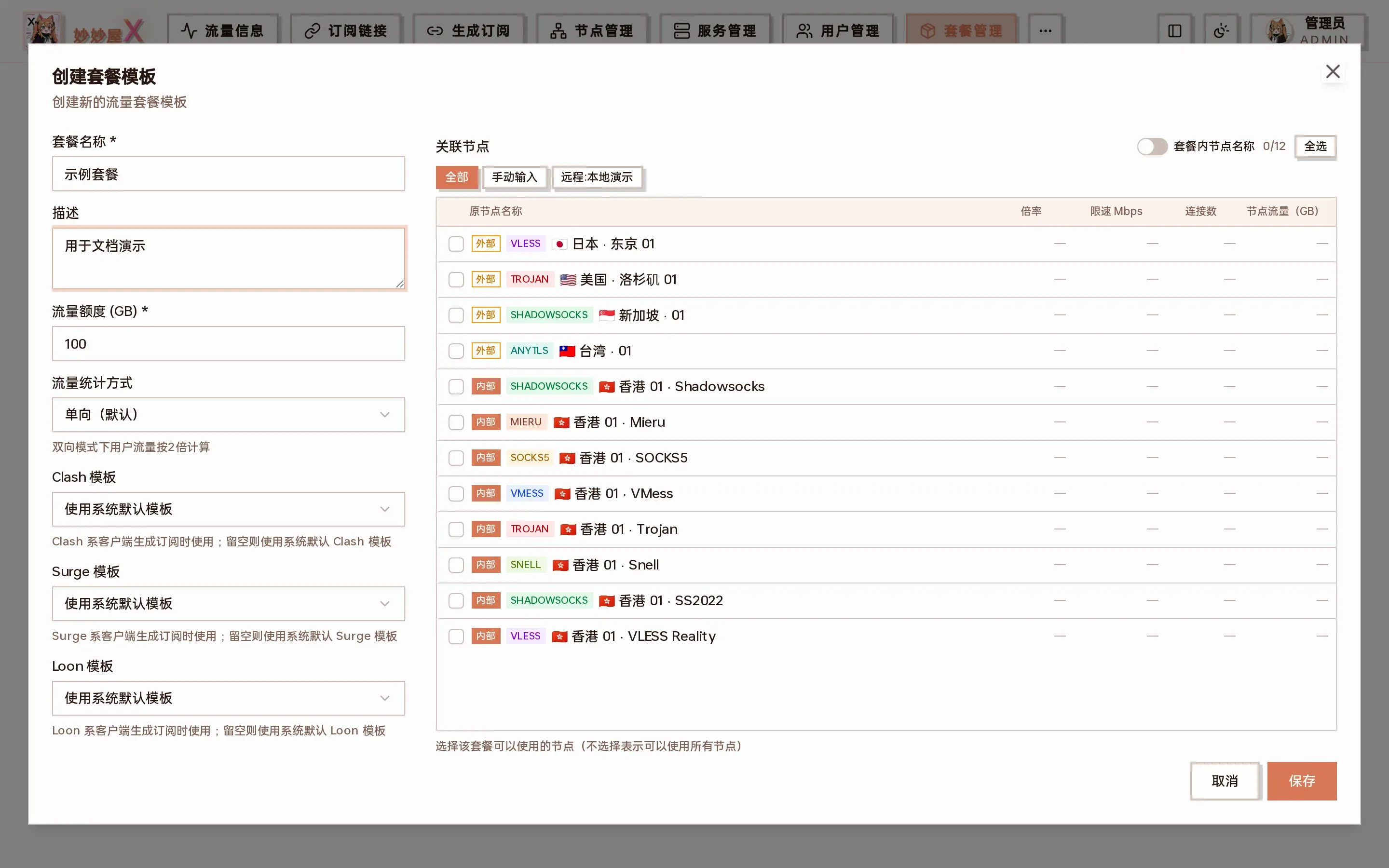Viewport: 1389px width, 868px height.
Task: Click the US flag icon in 洛杉矶 01 row
Action: [x=568, y=280]
